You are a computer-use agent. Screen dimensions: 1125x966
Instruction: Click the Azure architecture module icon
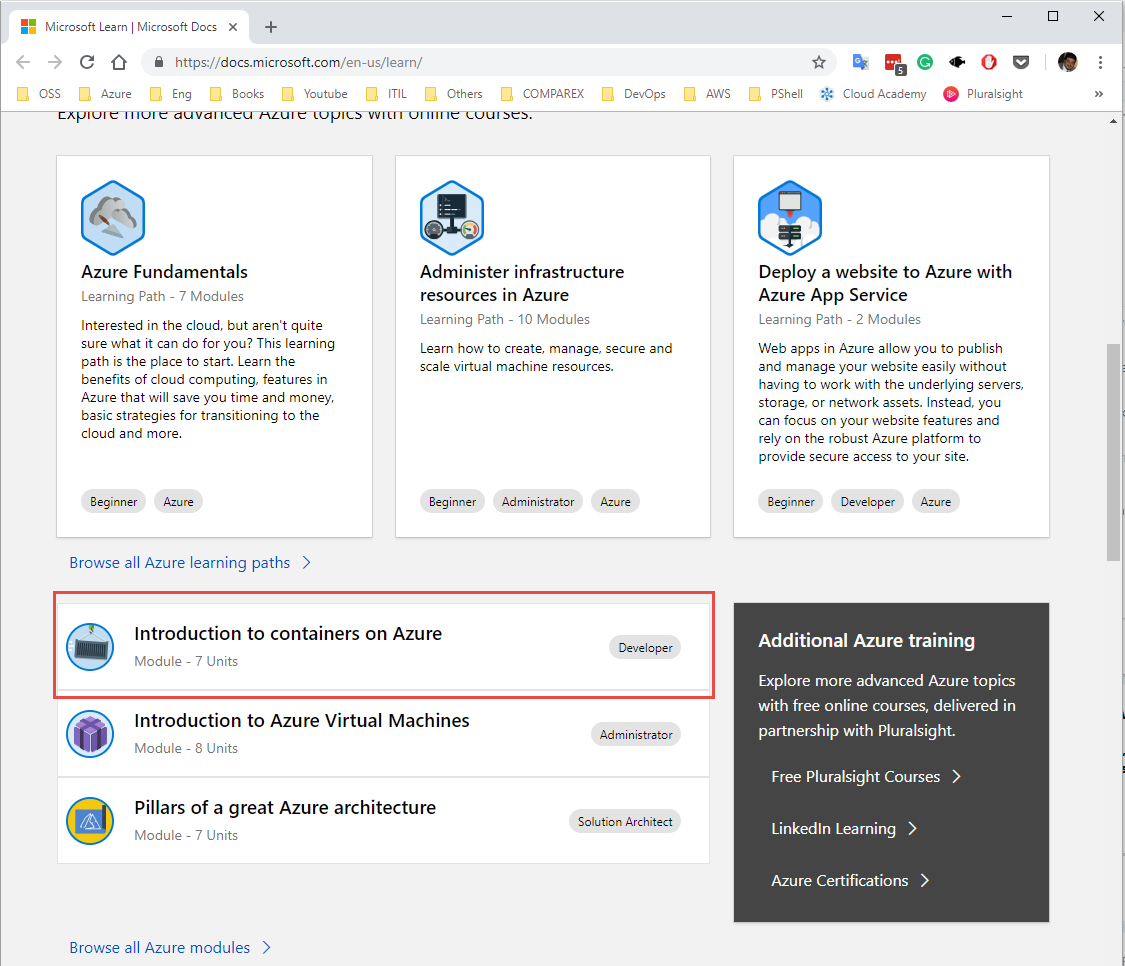[x=90, y=820]
